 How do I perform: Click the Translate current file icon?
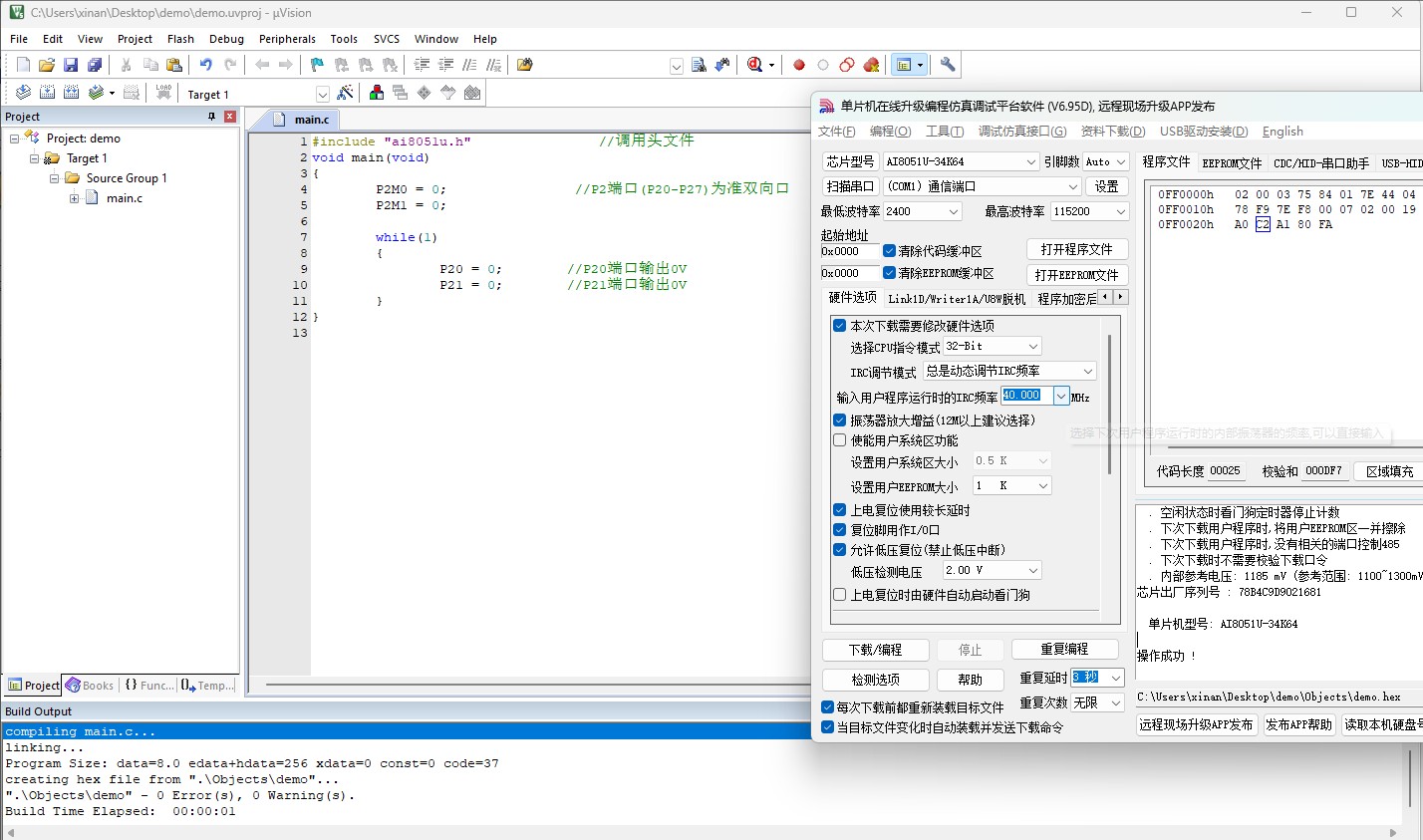click(x=23, y=93)
